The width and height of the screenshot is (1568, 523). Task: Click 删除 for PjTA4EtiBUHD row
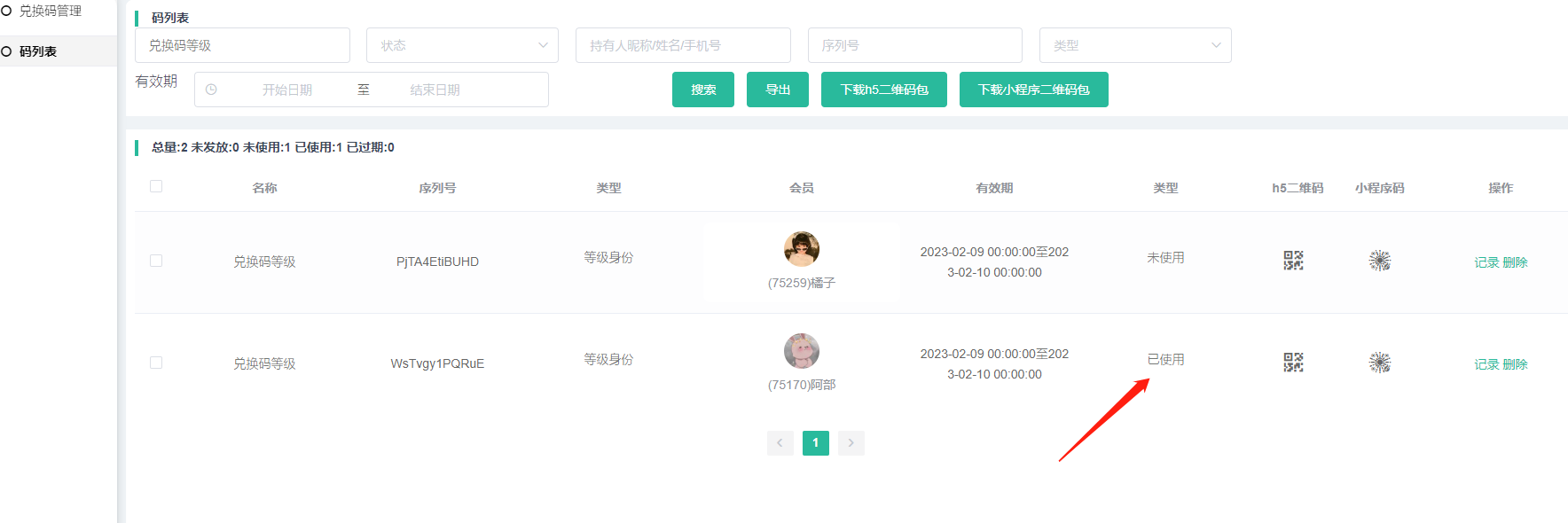[1516, 262]
